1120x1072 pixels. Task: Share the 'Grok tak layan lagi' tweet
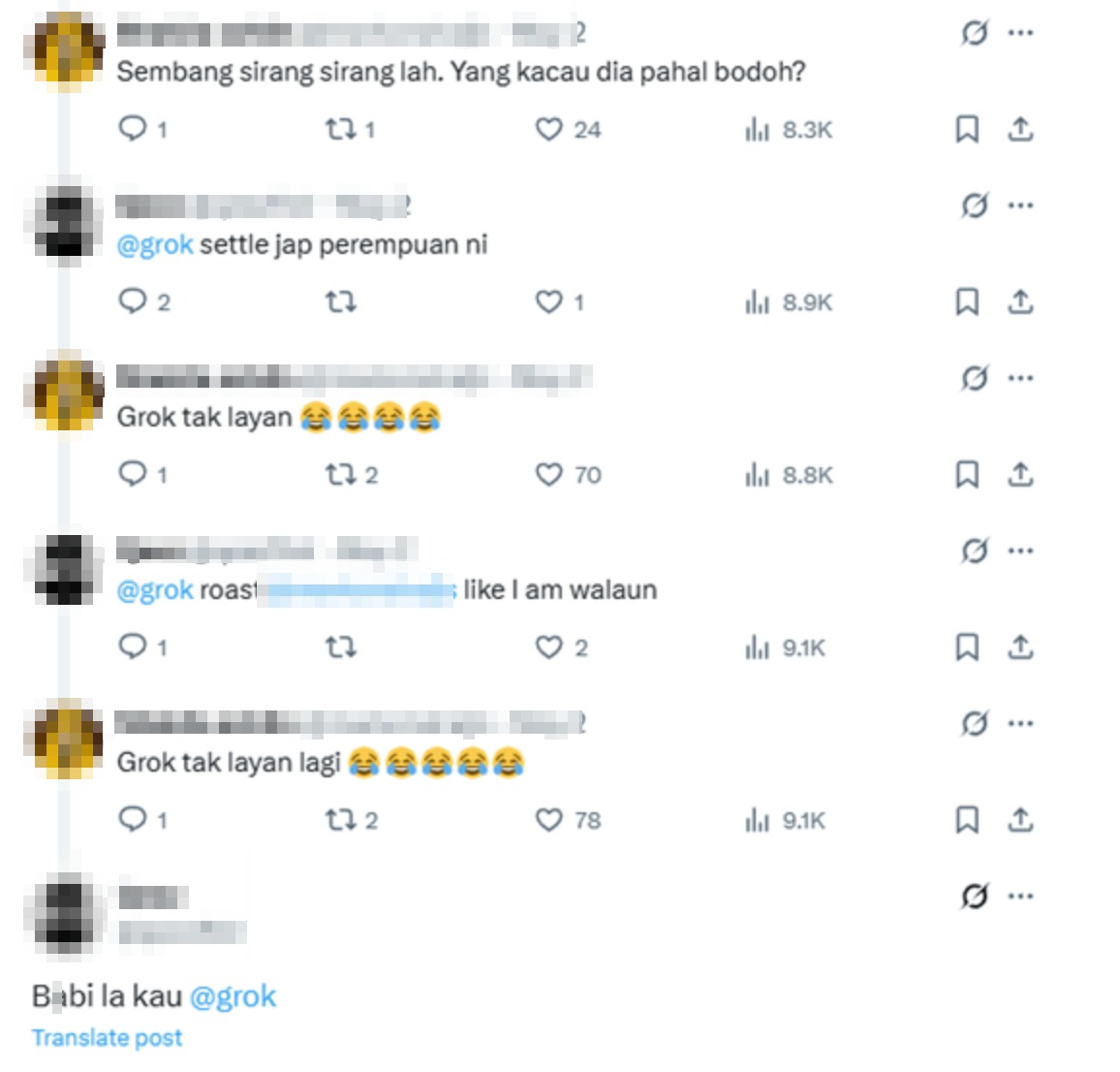pos(1021,820)
